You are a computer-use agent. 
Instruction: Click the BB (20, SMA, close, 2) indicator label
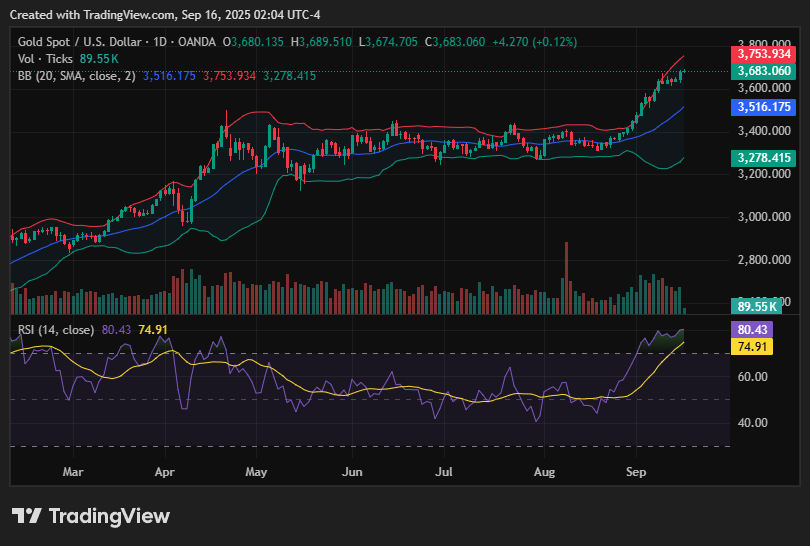click(x=76, y=76)
